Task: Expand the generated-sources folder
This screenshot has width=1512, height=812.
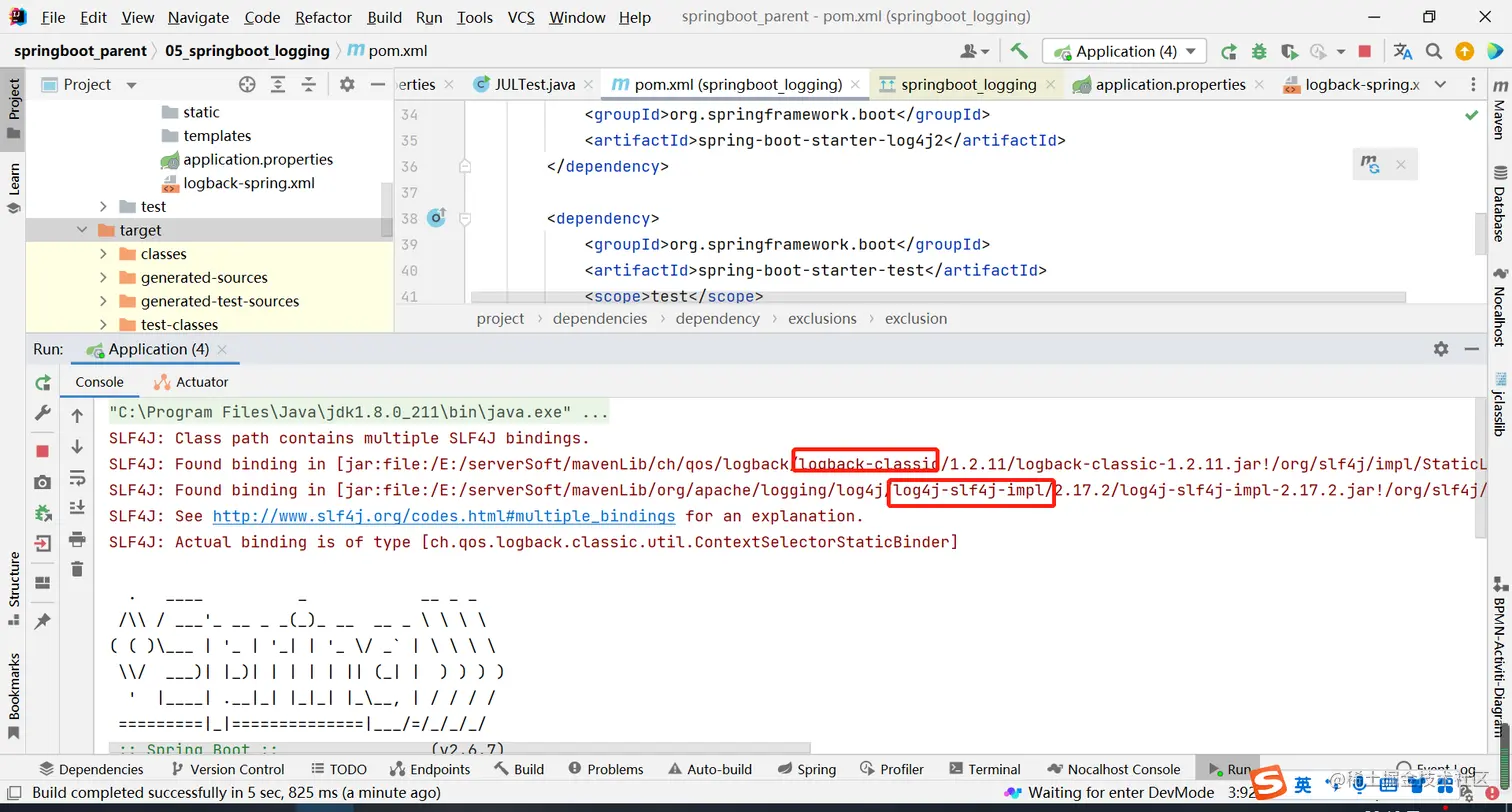Action: tap(103, 277)
